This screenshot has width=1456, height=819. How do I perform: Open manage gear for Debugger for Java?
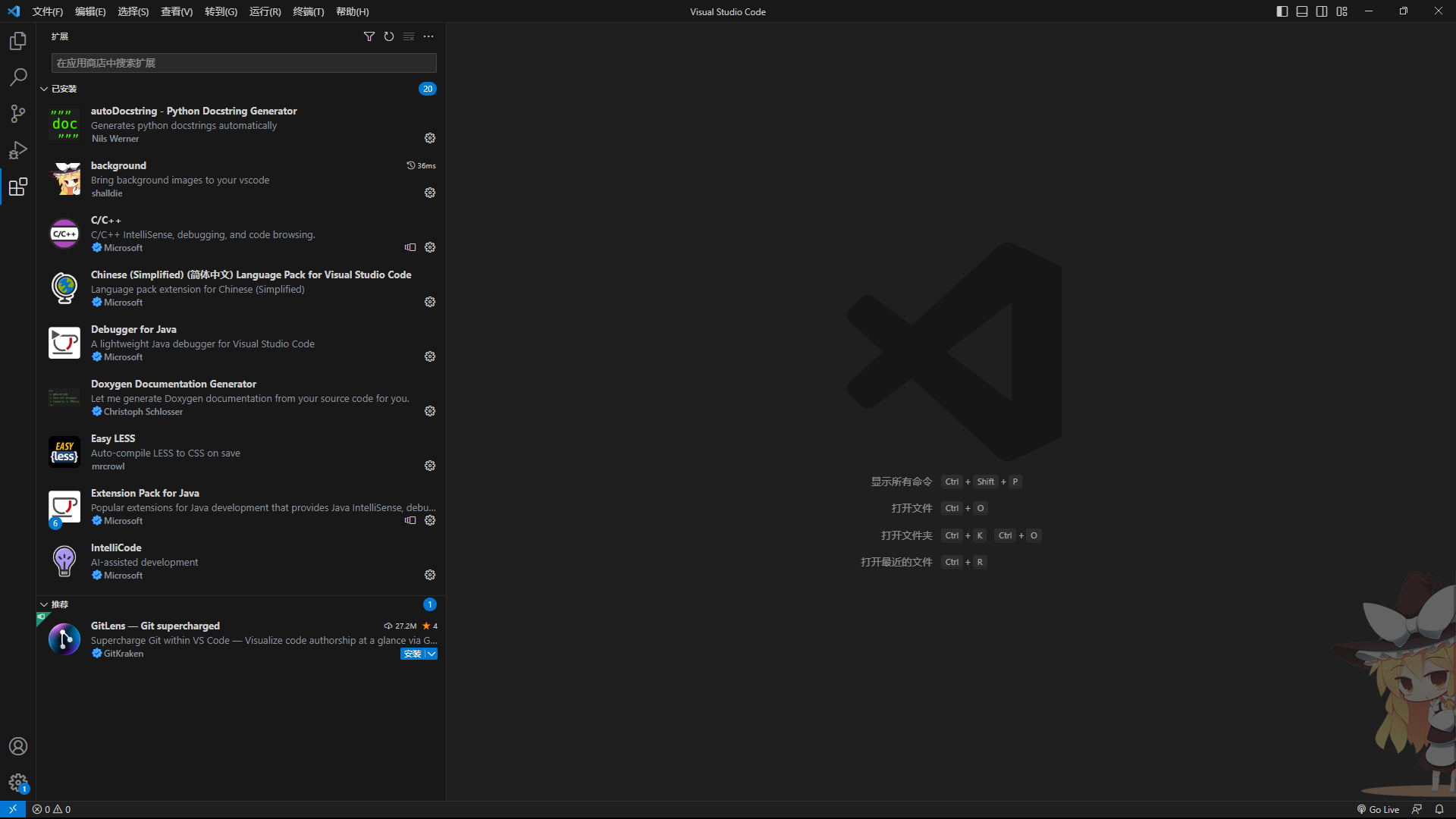(430, 356)
